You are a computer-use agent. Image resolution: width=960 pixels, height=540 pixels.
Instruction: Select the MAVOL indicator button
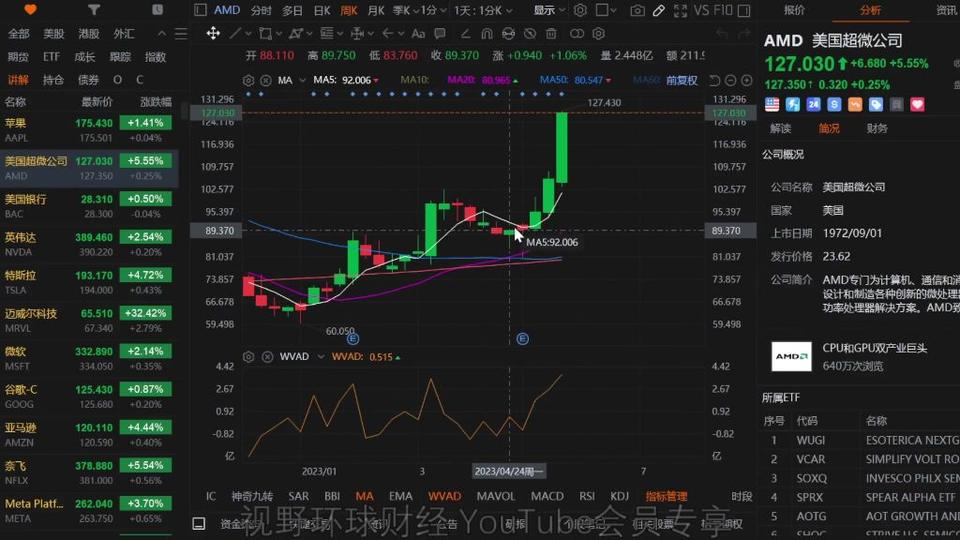click(x=495, y=496)
